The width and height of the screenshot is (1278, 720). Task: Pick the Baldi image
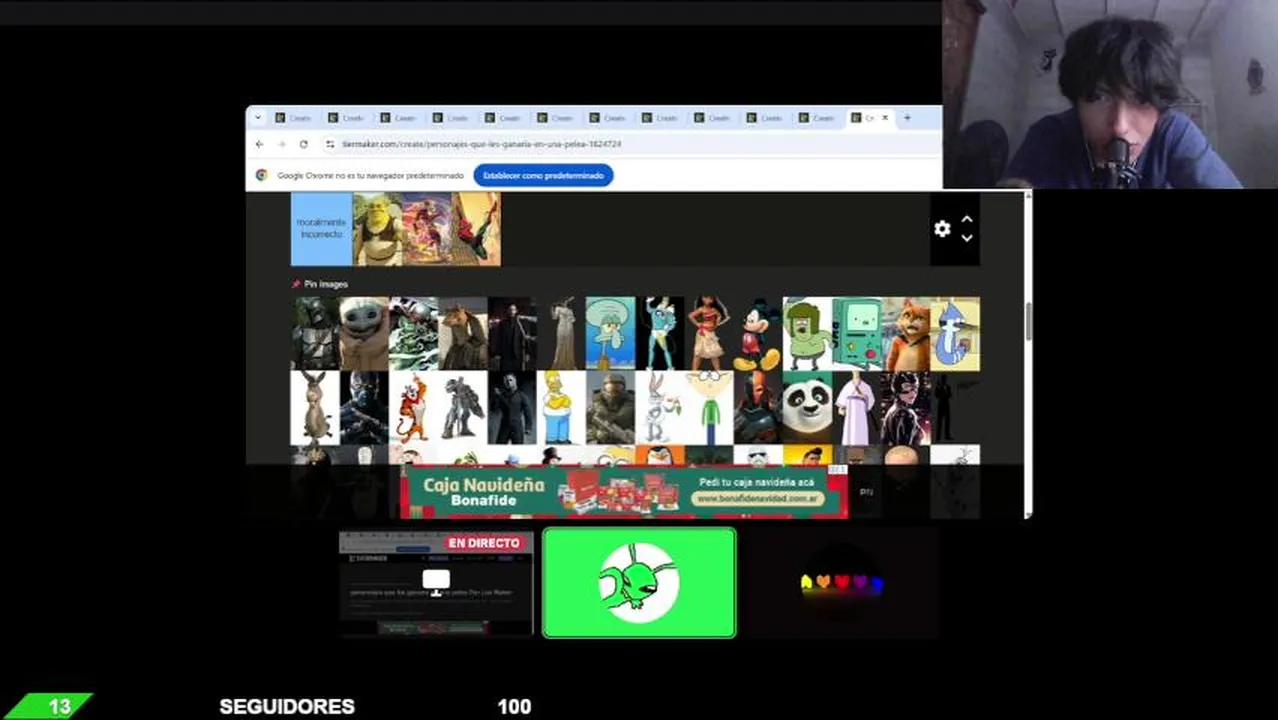(709, 408)
